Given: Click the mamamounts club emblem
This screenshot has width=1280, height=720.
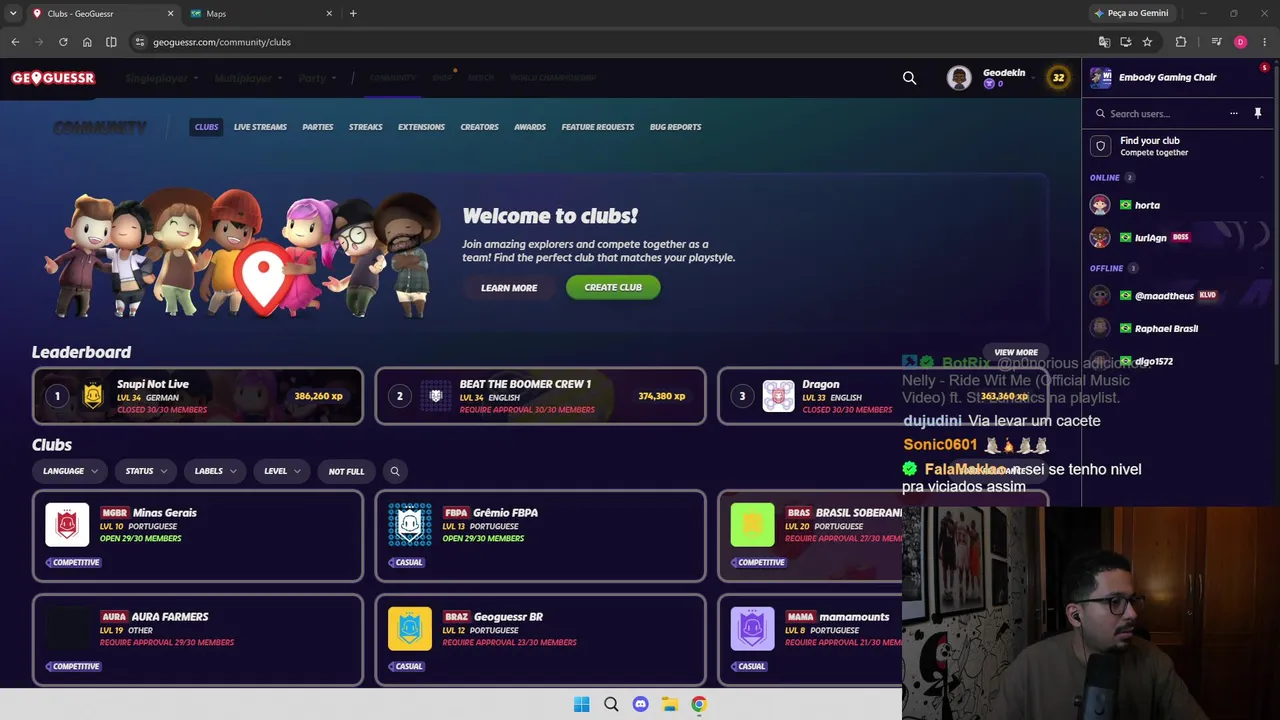Looking at the screenshot, I should point(752,629).
